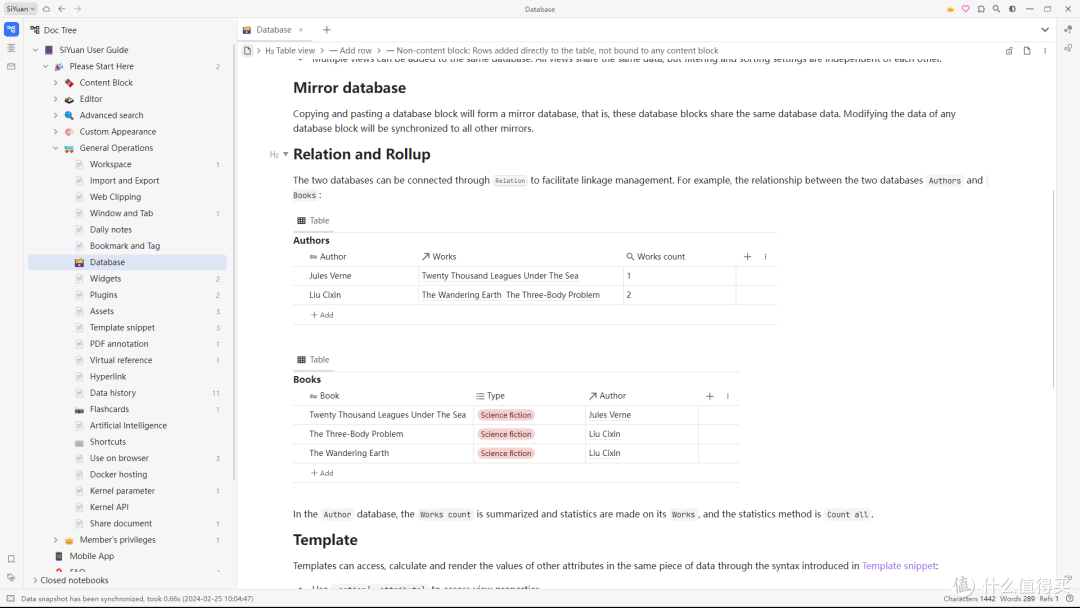Open the Template snippet link
This screenshot has width=1080, height=608.
tap(899, 566)
